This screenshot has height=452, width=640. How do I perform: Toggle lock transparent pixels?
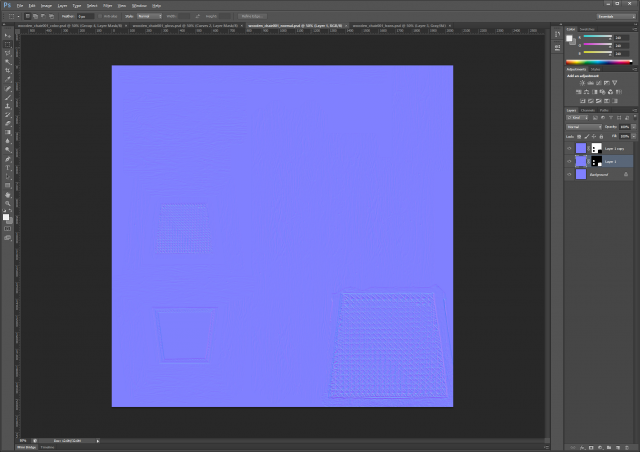(579, 136)
